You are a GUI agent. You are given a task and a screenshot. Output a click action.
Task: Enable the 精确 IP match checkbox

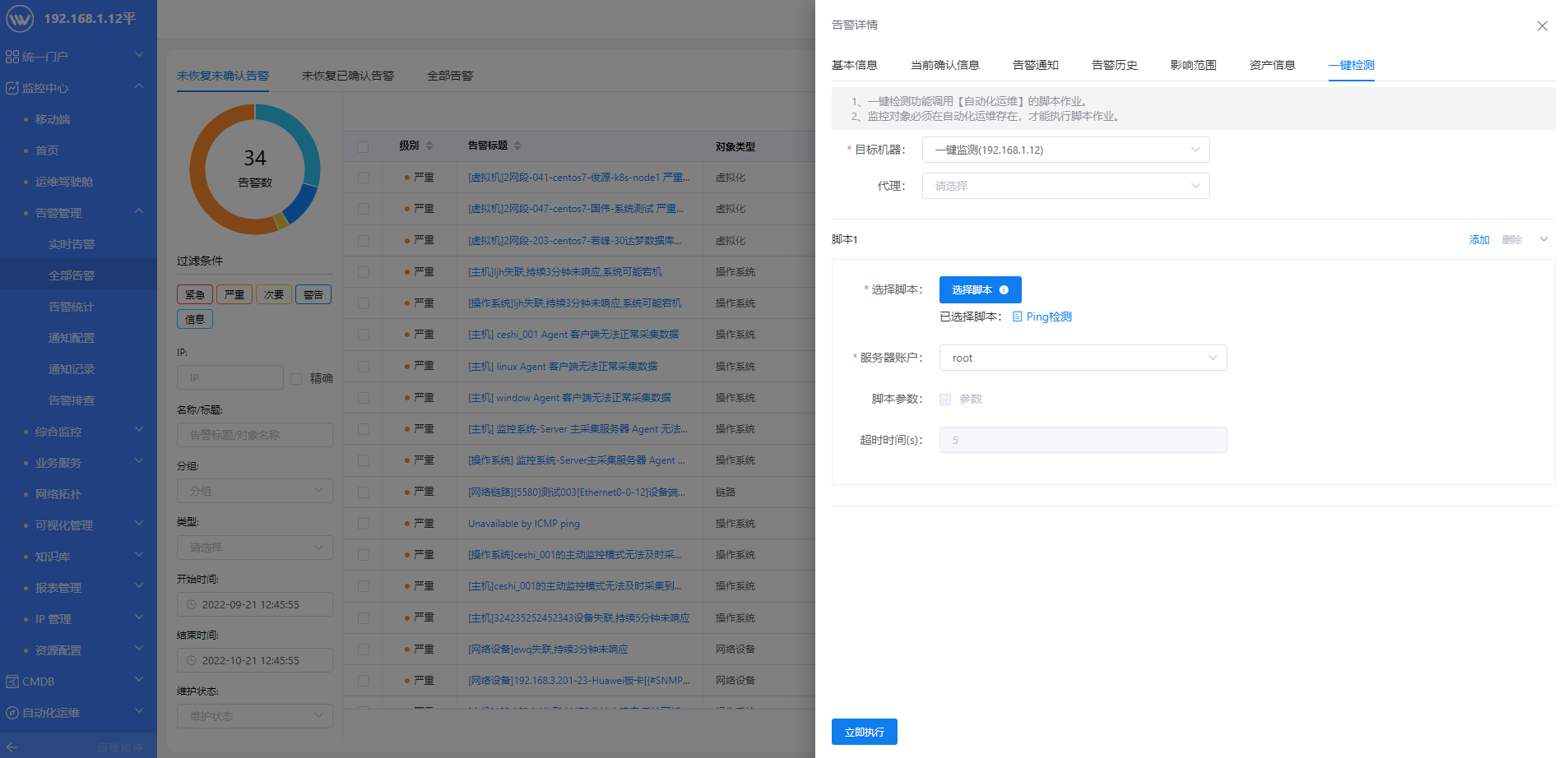pyautogui.click(x=296, y=378)
